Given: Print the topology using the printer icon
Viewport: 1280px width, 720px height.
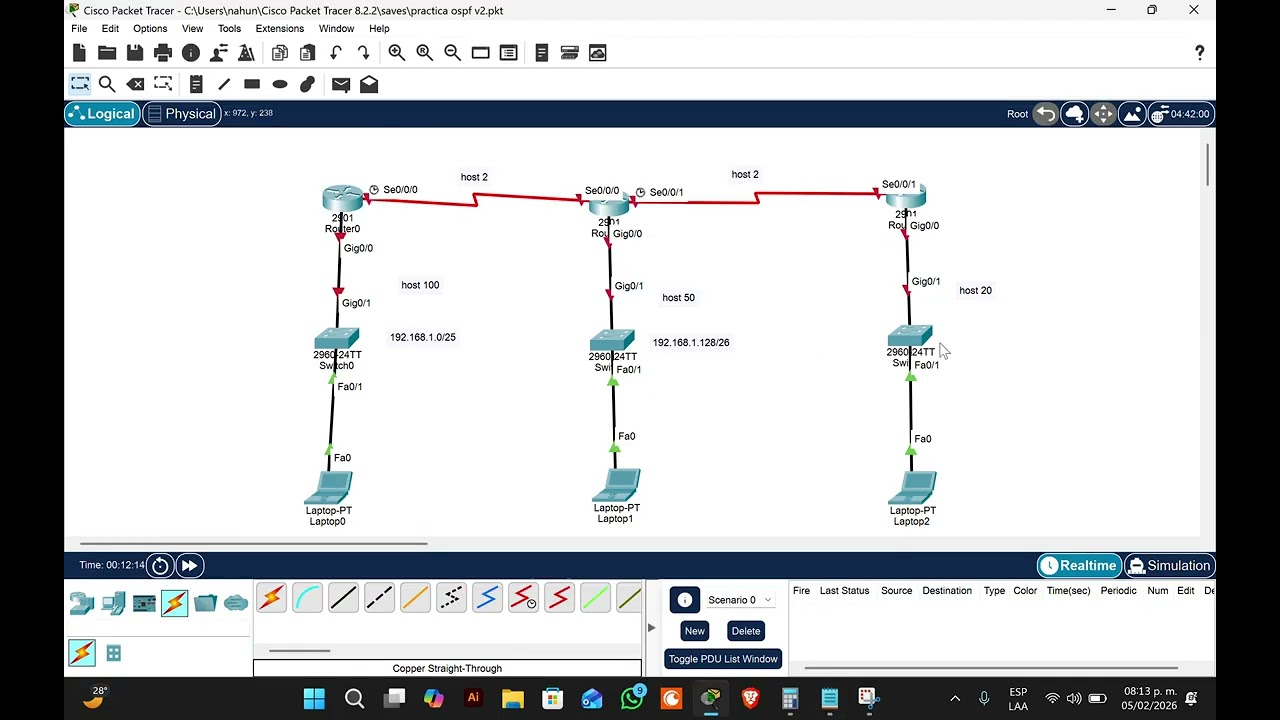Looking at the screenshot, I should (x=163, y=53).
